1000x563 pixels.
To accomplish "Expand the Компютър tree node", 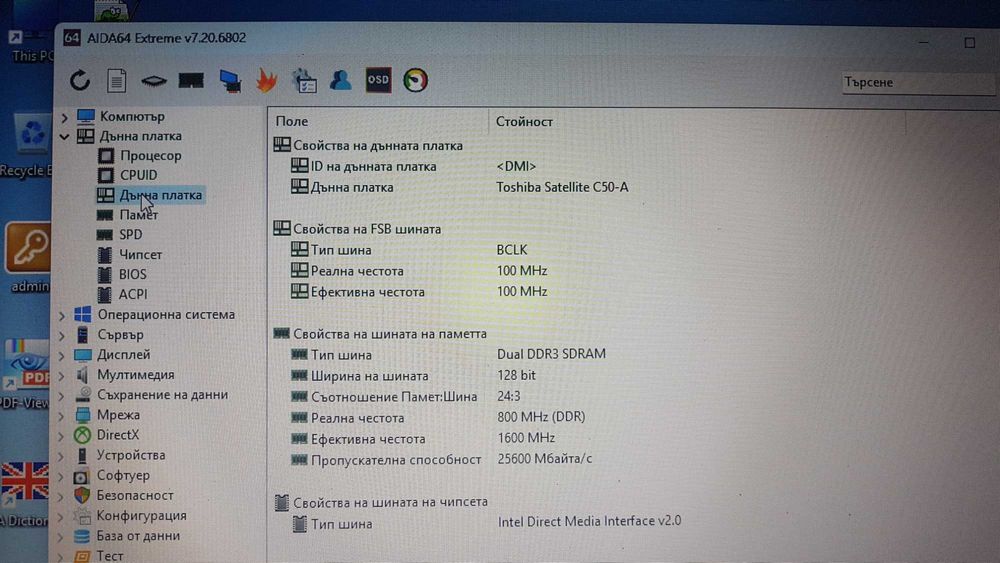I will click(x=64, y=117).
